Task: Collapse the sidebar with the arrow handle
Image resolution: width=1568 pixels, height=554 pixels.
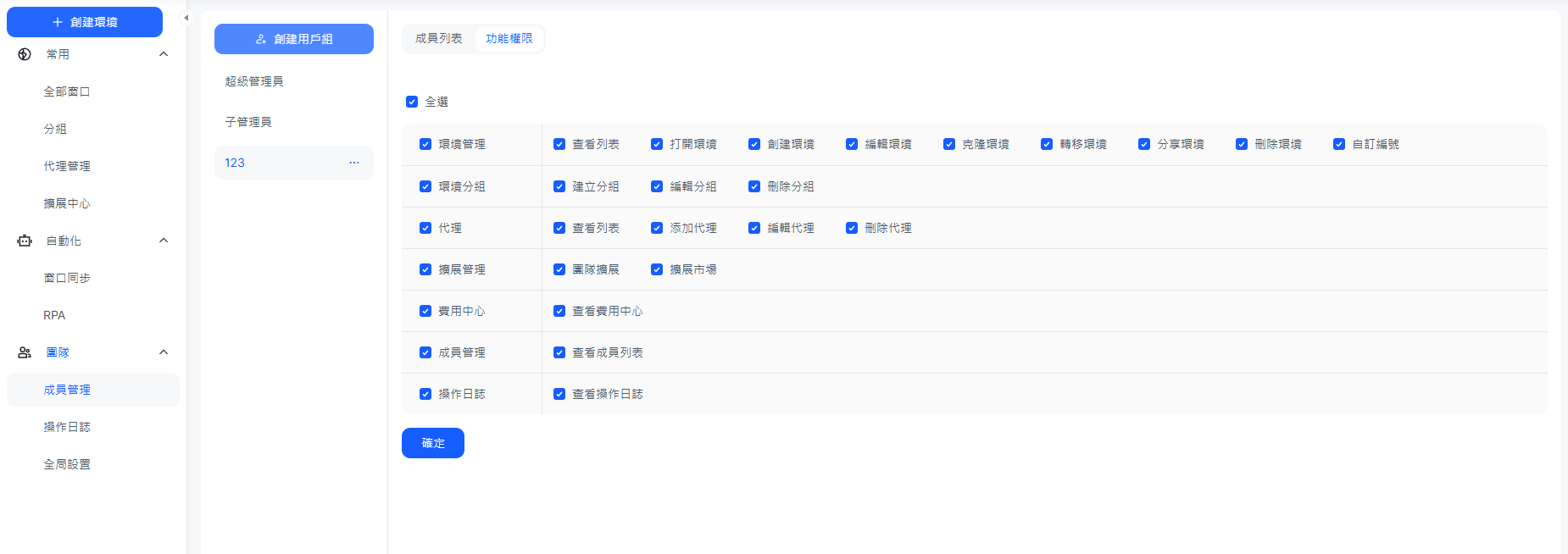Action: click(186, 18)
